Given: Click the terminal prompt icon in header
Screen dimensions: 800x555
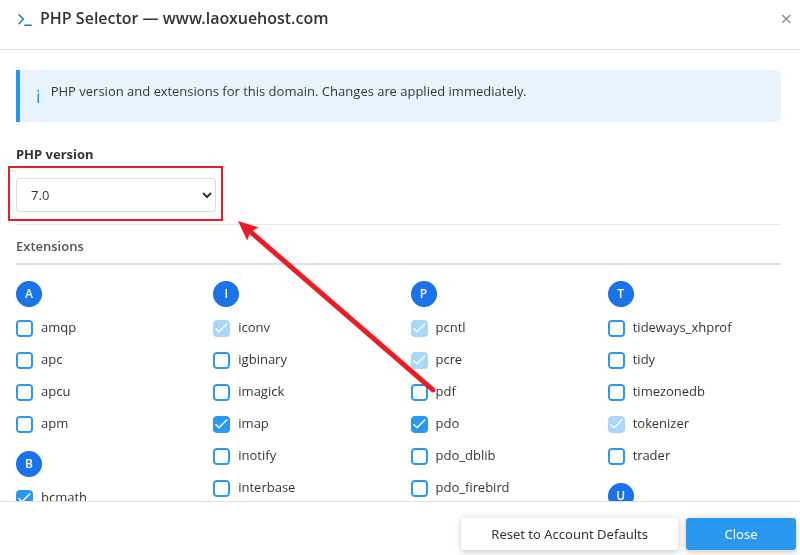Looking at the screenshot, I should [24, 19].
